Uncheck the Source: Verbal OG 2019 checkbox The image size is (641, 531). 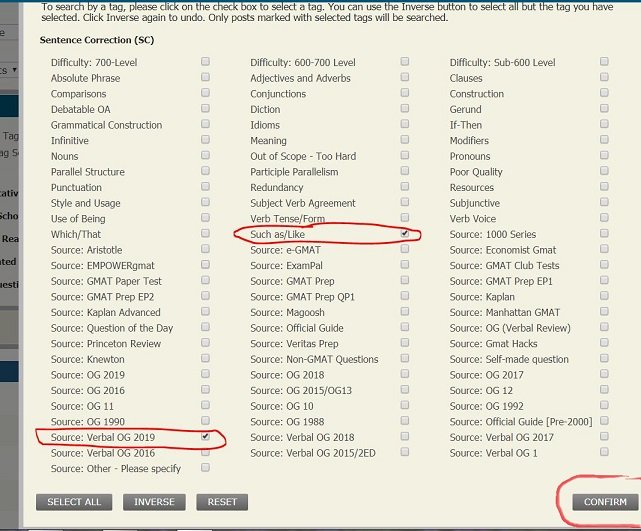[205, 437]
